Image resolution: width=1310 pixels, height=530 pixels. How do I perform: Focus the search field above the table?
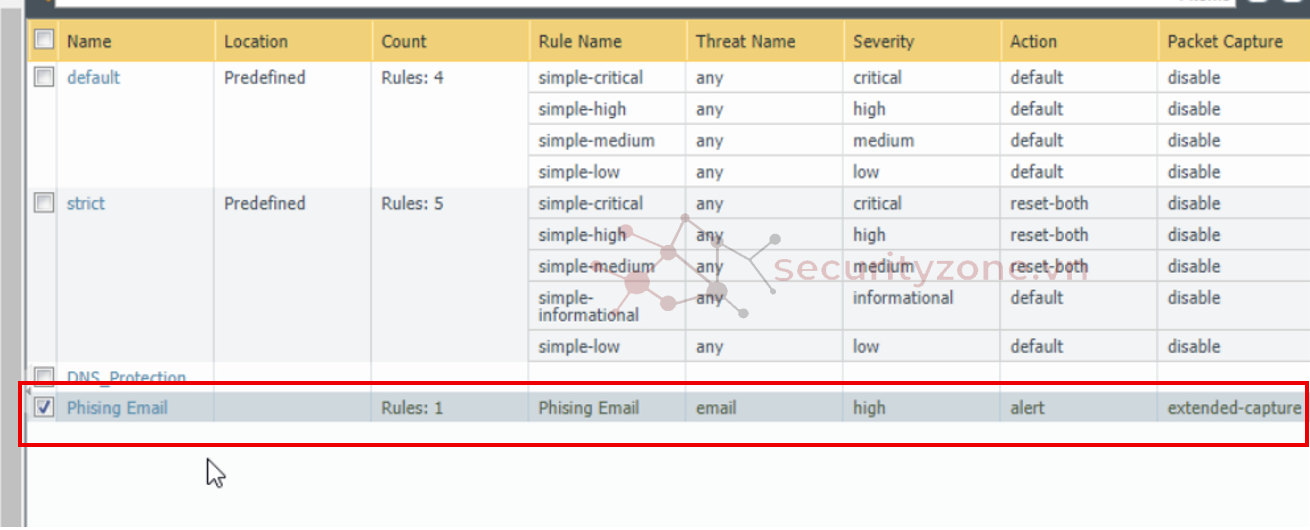click(600, 3)
